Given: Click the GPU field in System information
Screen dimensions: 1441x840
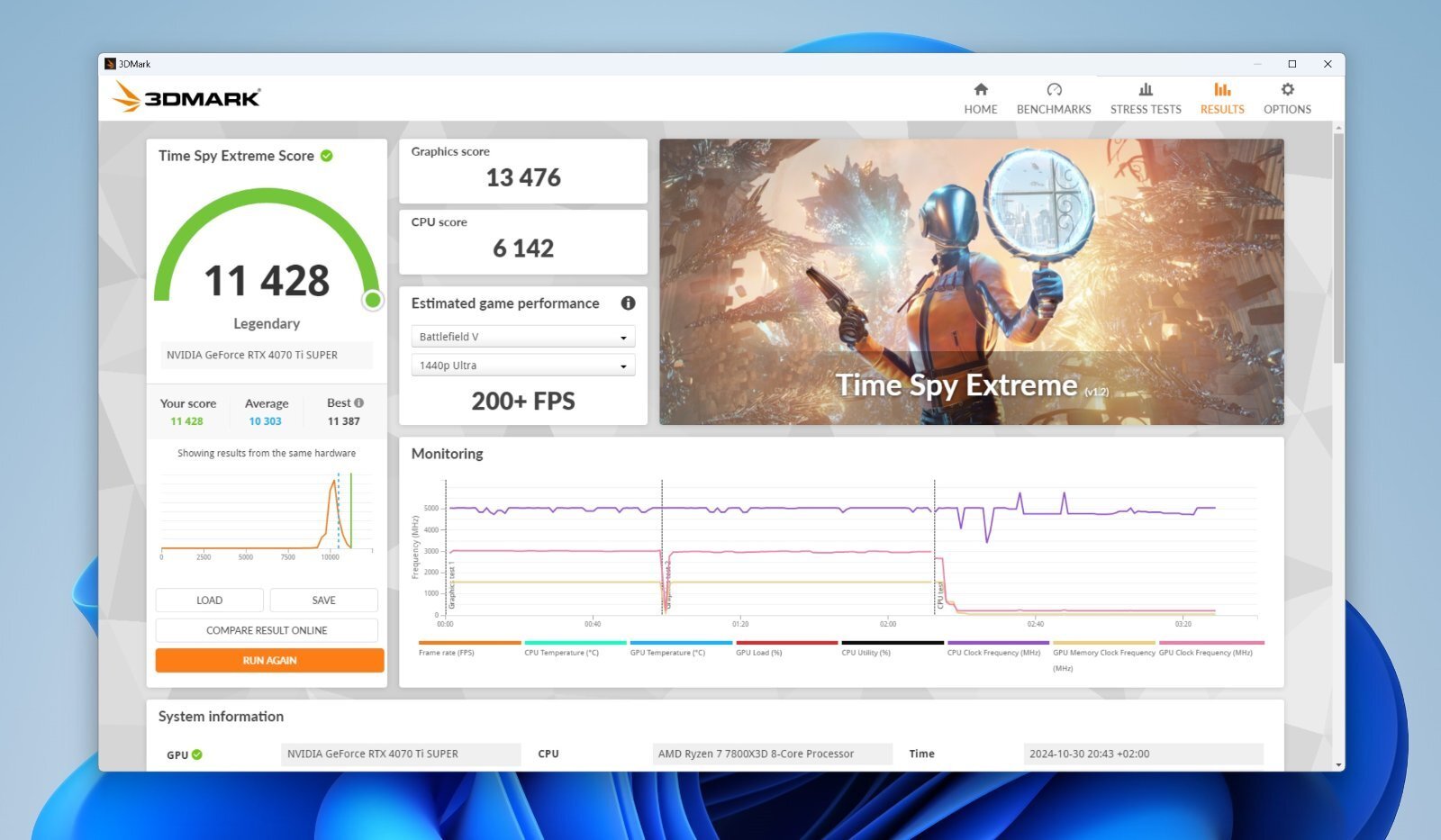Looking at the screenshot, I should pos(401,754).
